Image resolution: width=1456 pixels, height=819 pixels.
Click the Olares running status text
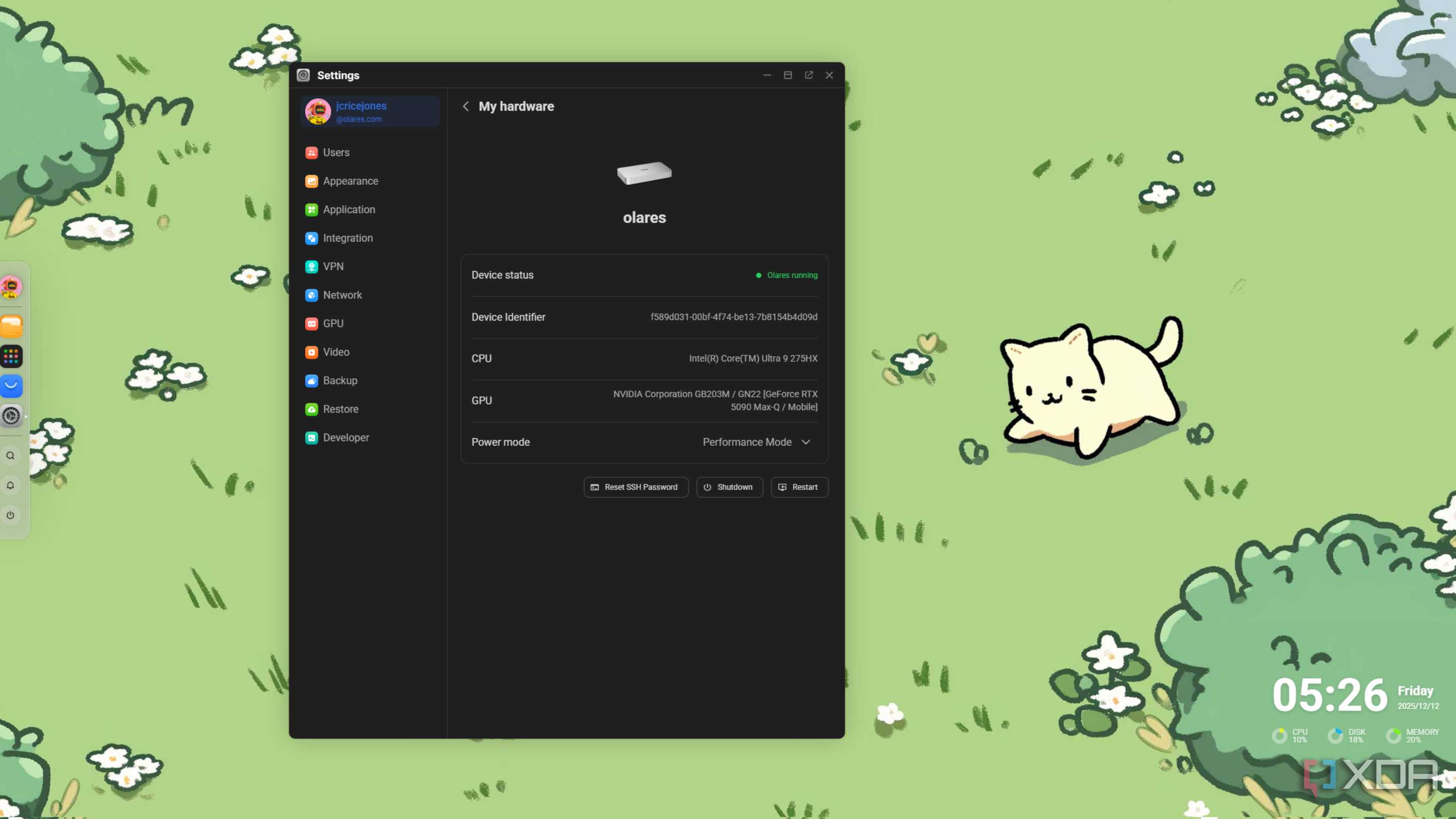tap(792, 275)
